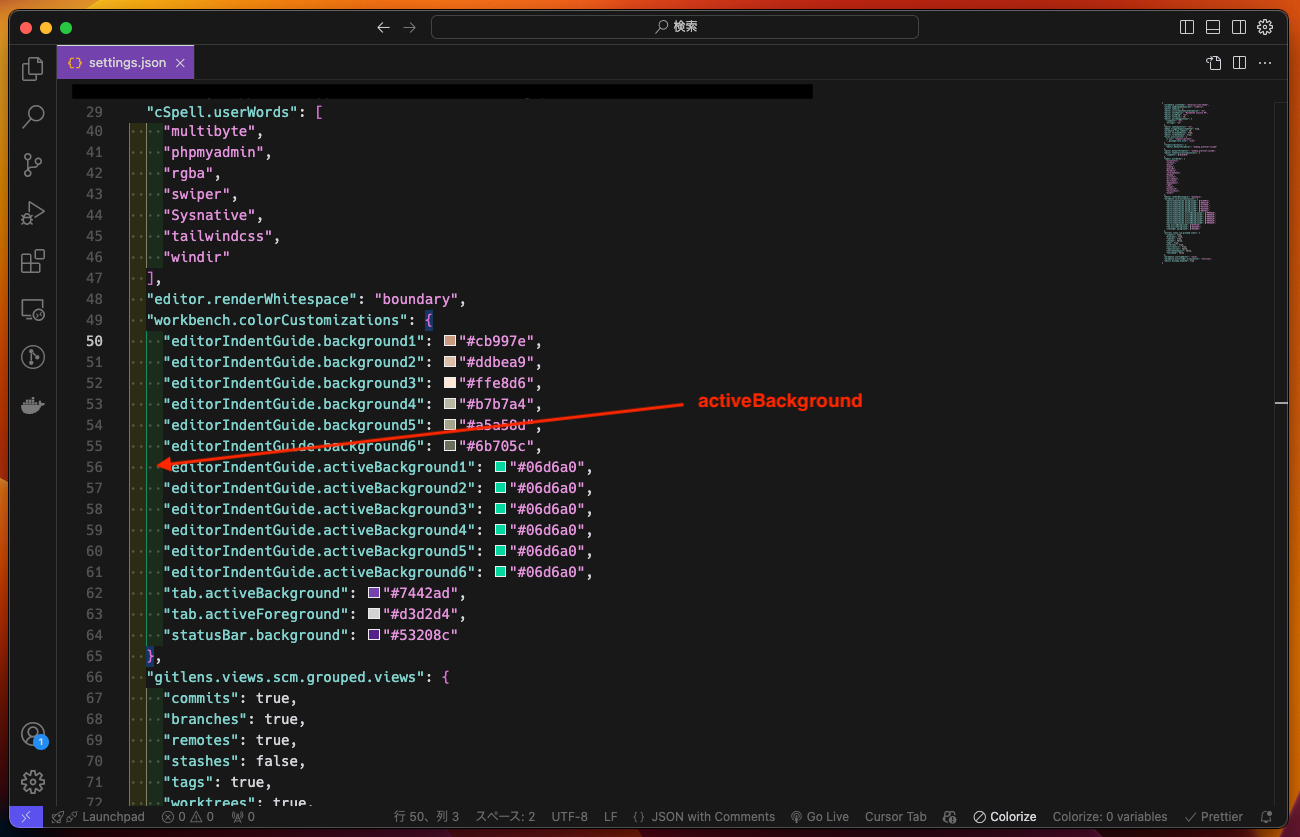Open the Source Control view
Screen dimensions: 1300x837
(x=33, y=165)
